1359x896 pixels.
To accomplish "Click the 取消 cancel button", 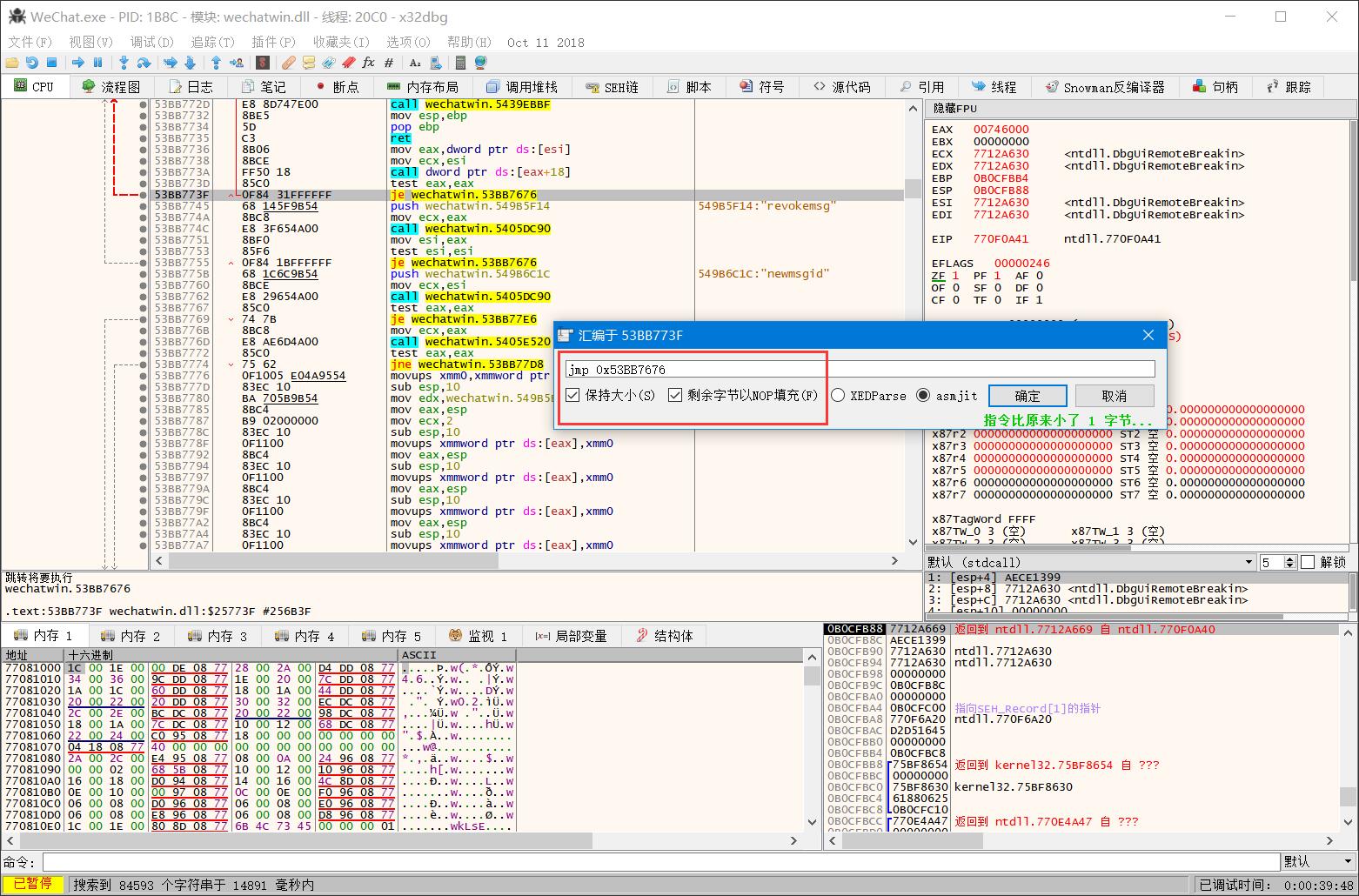I will (1115, 396).
